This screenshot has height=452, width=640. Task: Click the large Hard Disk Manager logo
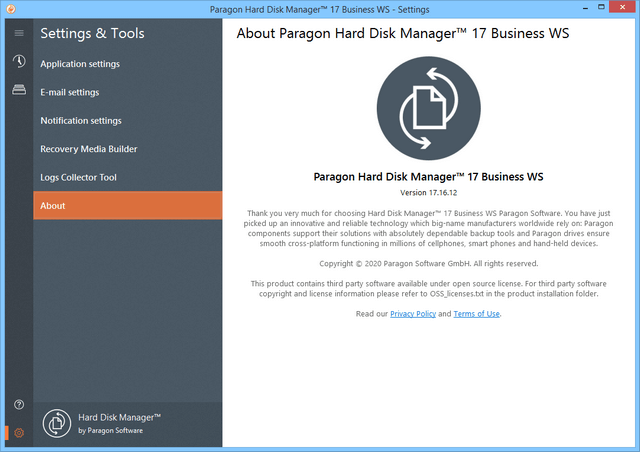(x=429, y=108)
